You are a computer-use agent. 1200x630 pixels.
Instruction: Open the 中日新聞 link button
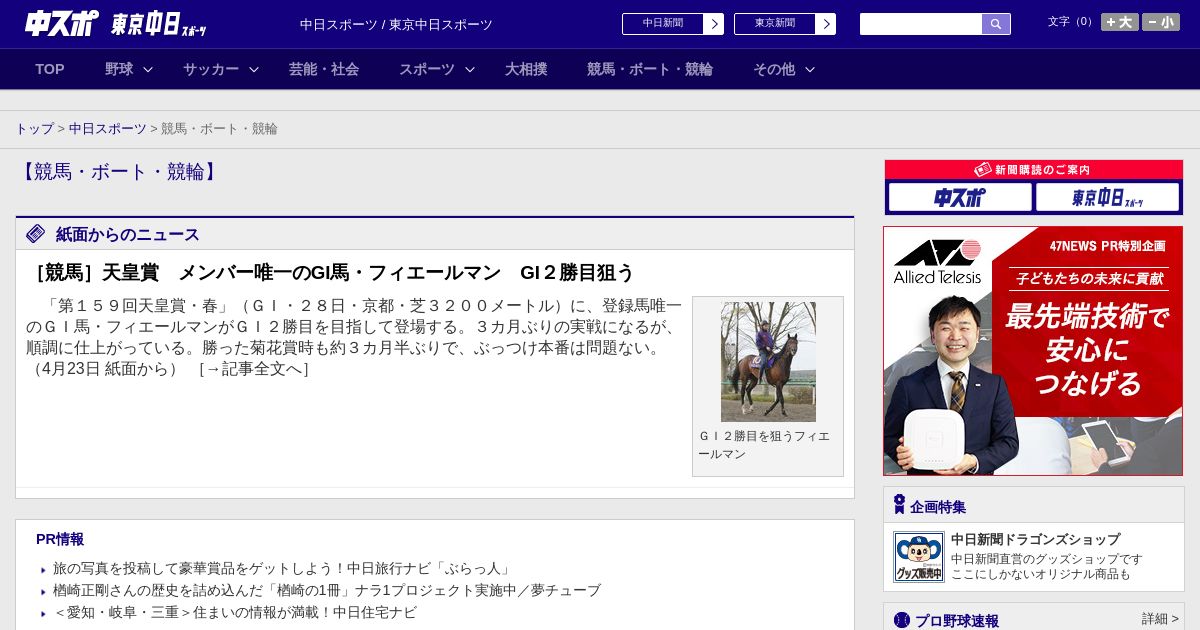(x=663, y=24)
